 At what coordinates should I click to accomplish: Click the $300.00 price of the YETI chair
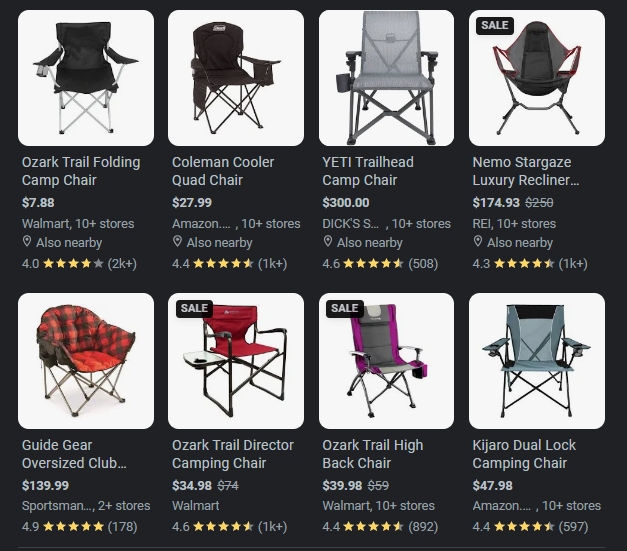pyautogui.click(x=345, y=203)
